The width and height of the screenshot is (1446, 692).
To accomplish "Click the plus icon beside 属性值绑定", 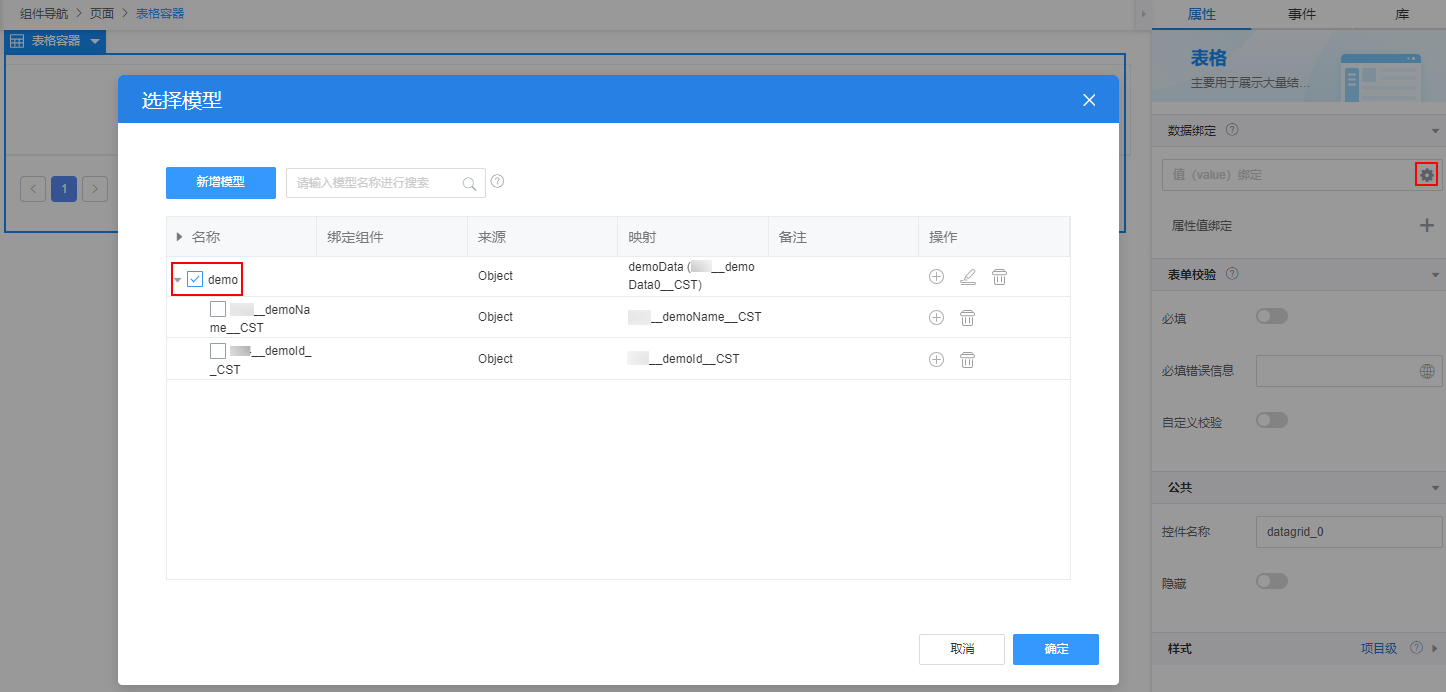I will [1427, 225].
